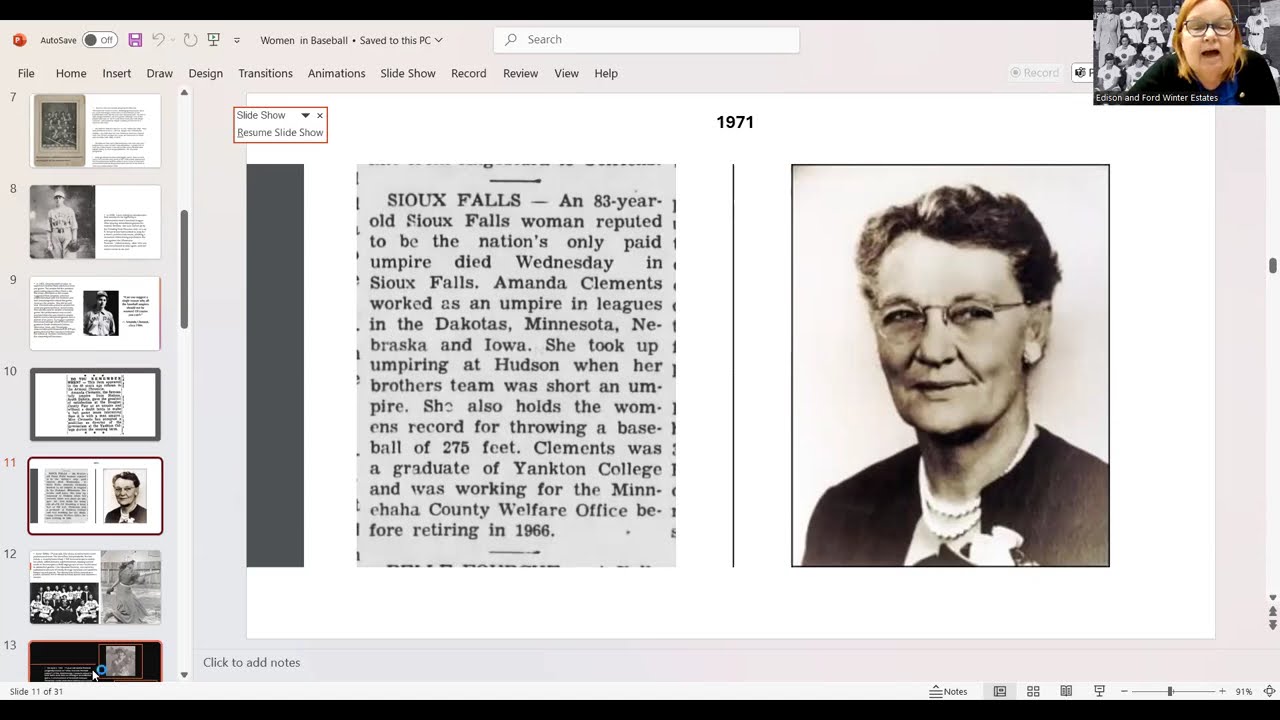Viewport: 1280px width, 720px height.
Task: Click the webcam video of Edison and Ford Winter Estates
Action: point(1186,52)
